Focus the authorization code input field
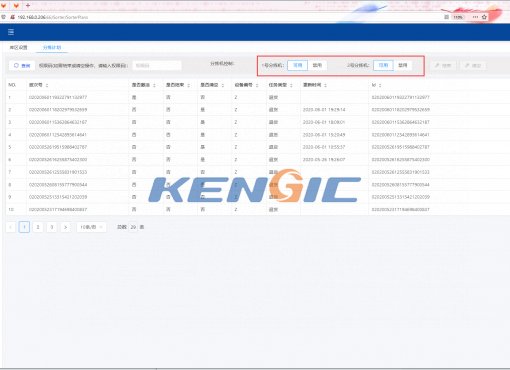Screen dimensions: 510x370 click(157, 66)
